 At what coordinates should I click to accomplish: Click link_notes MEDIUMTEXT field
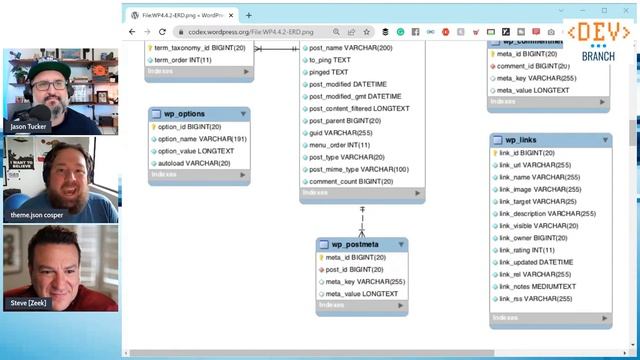click(x=538, y=287)
